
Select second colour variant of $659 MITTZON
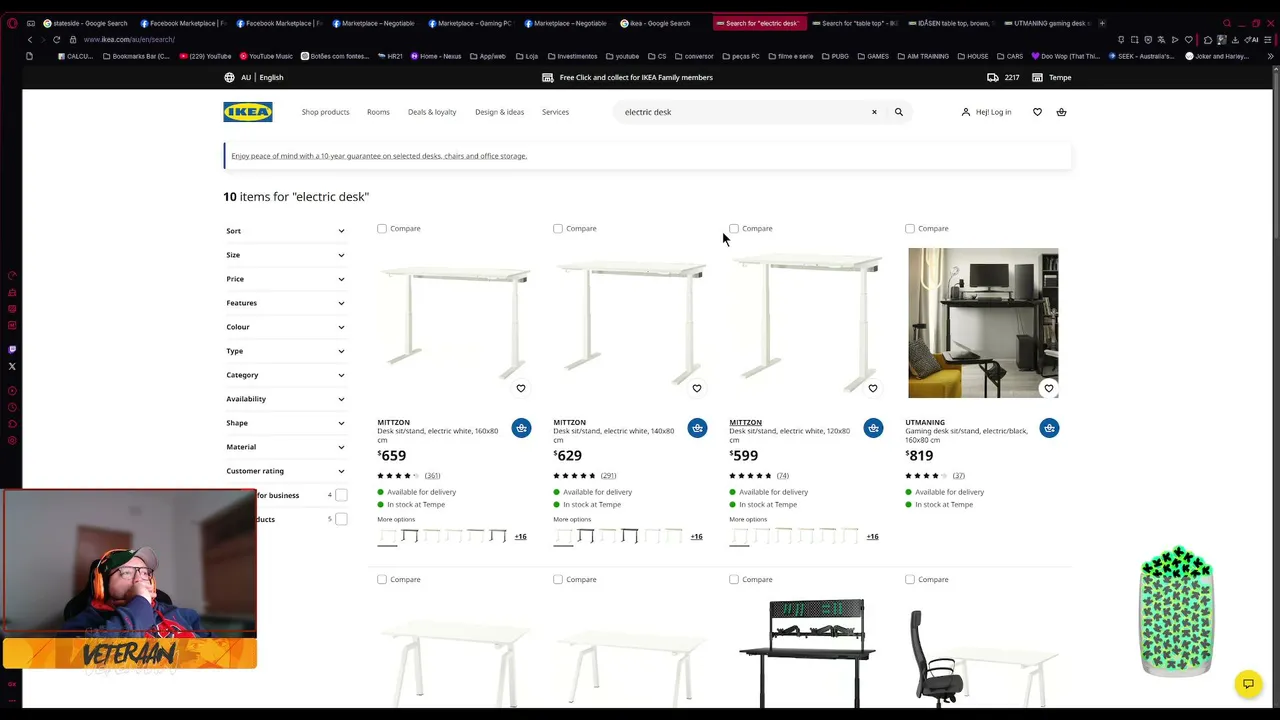pyautogui.click(x=409, y=537)
